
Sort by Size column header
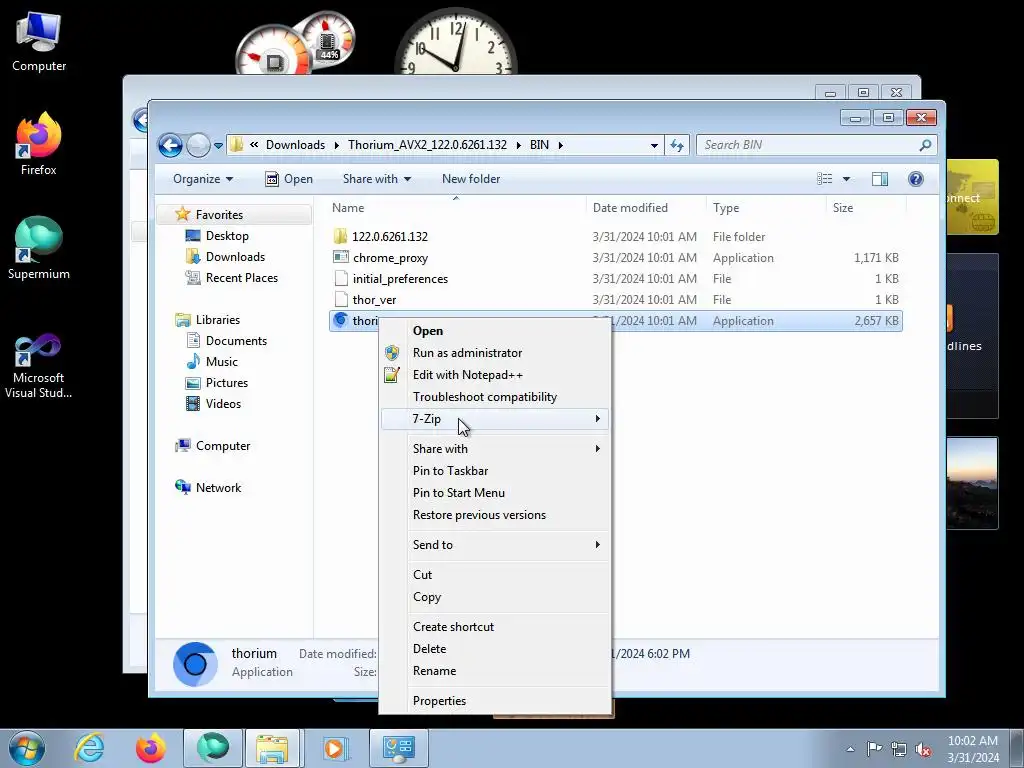pos(866,208)
